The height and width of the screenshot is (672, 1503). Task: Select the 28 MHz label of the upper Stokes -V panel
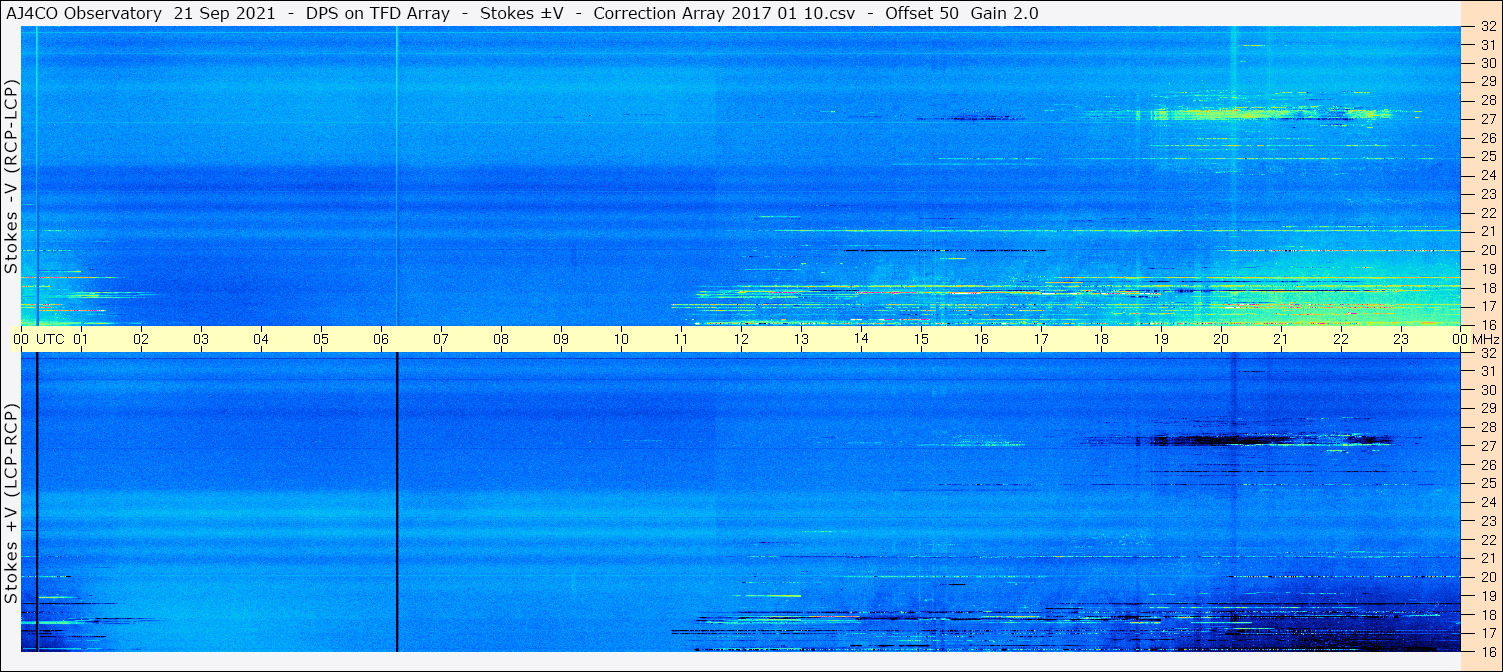(1488, 100)
